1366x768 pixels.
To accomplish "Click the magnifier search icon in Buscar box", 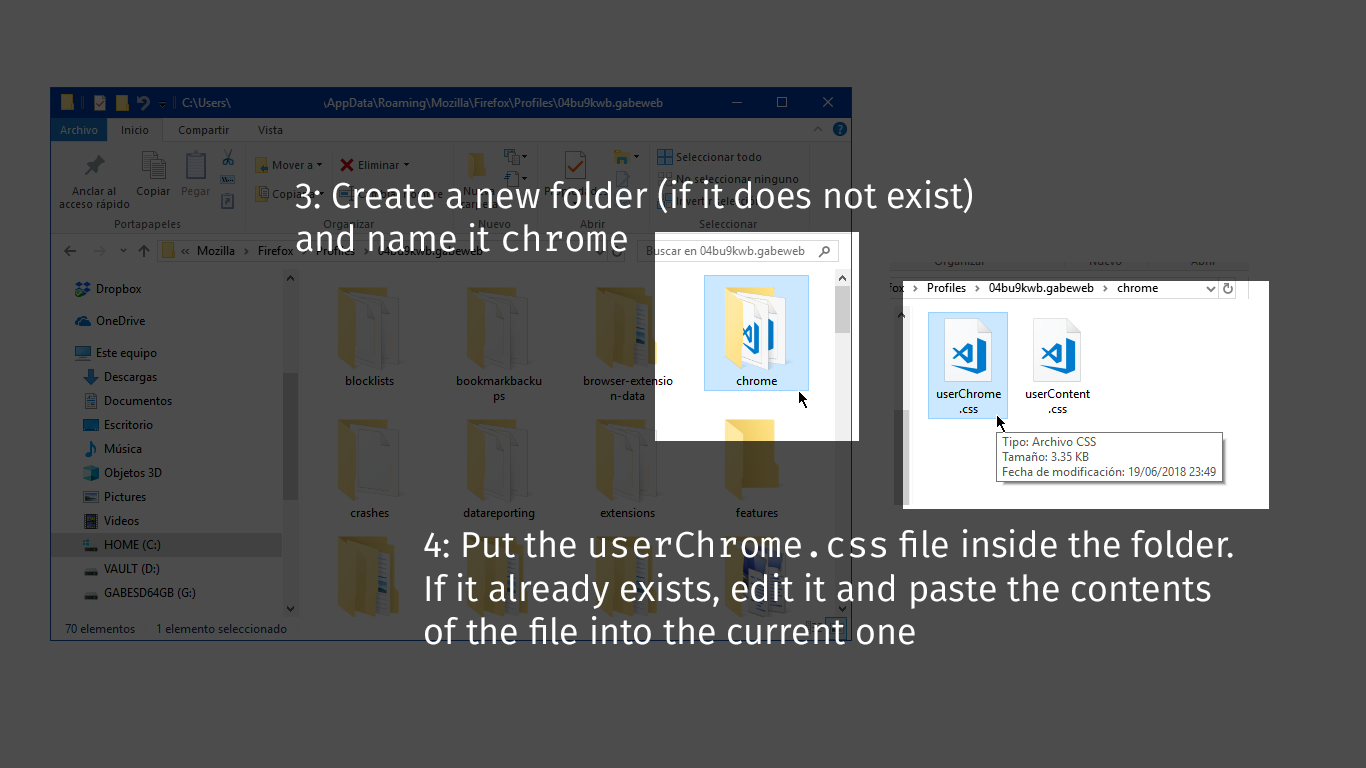I will pyautogui.click(x=825, y=251).
